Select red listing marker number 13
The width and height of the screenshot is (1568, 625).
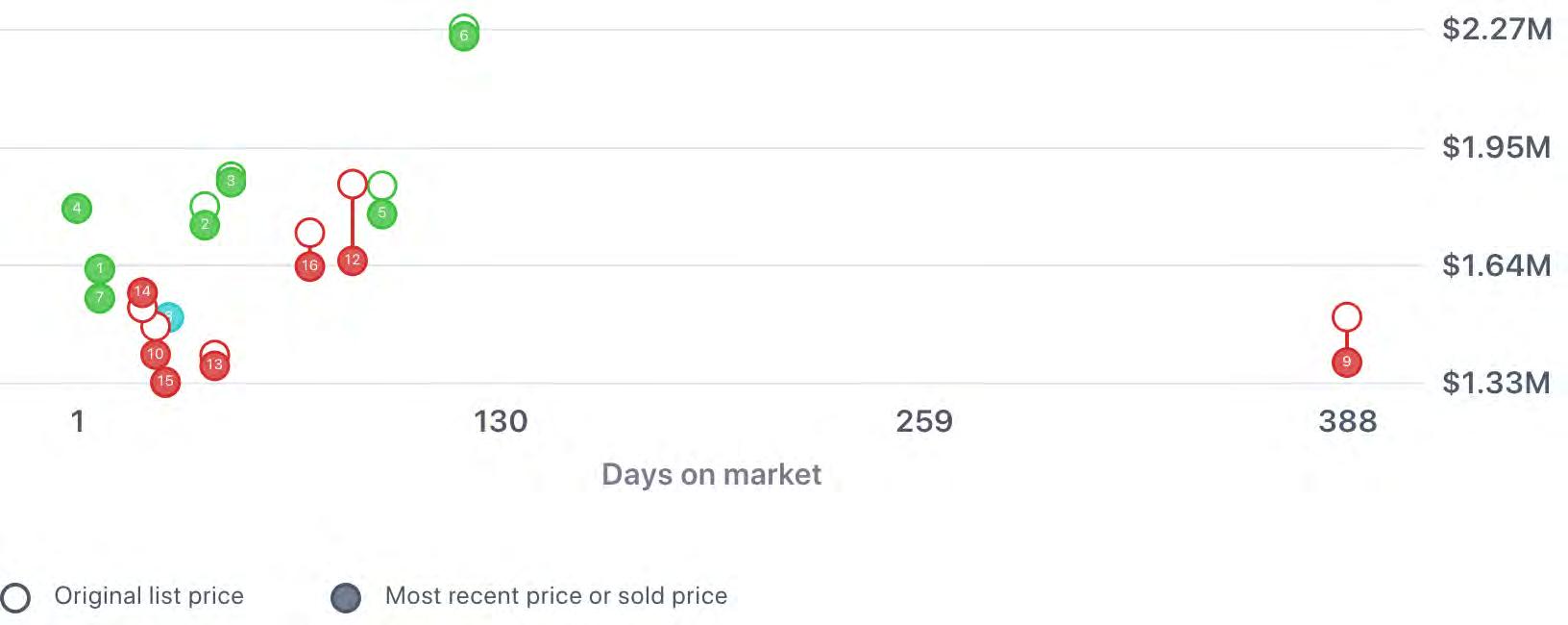(214, 364)
